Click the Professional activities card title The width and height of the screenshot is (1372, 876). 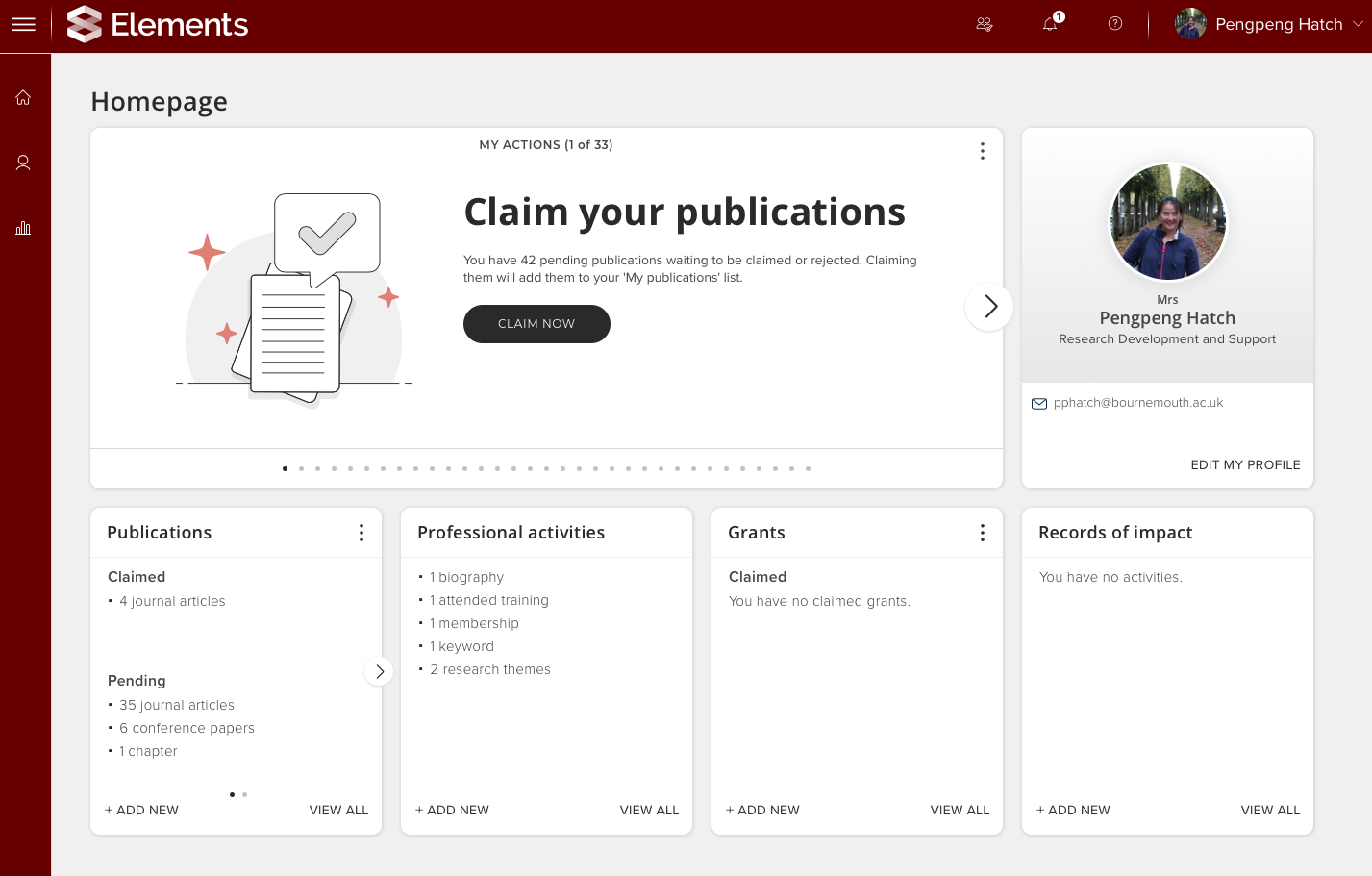click(511, 533)
